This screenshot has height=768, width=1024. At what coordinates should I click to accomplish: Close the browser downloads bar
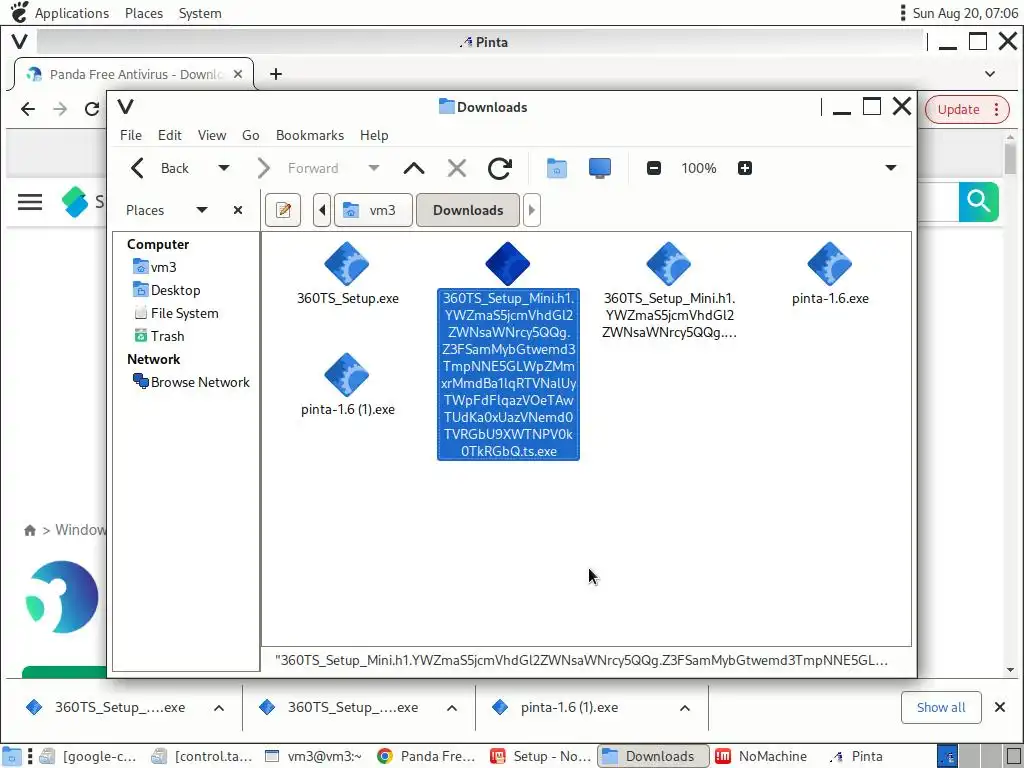point(999,707)
